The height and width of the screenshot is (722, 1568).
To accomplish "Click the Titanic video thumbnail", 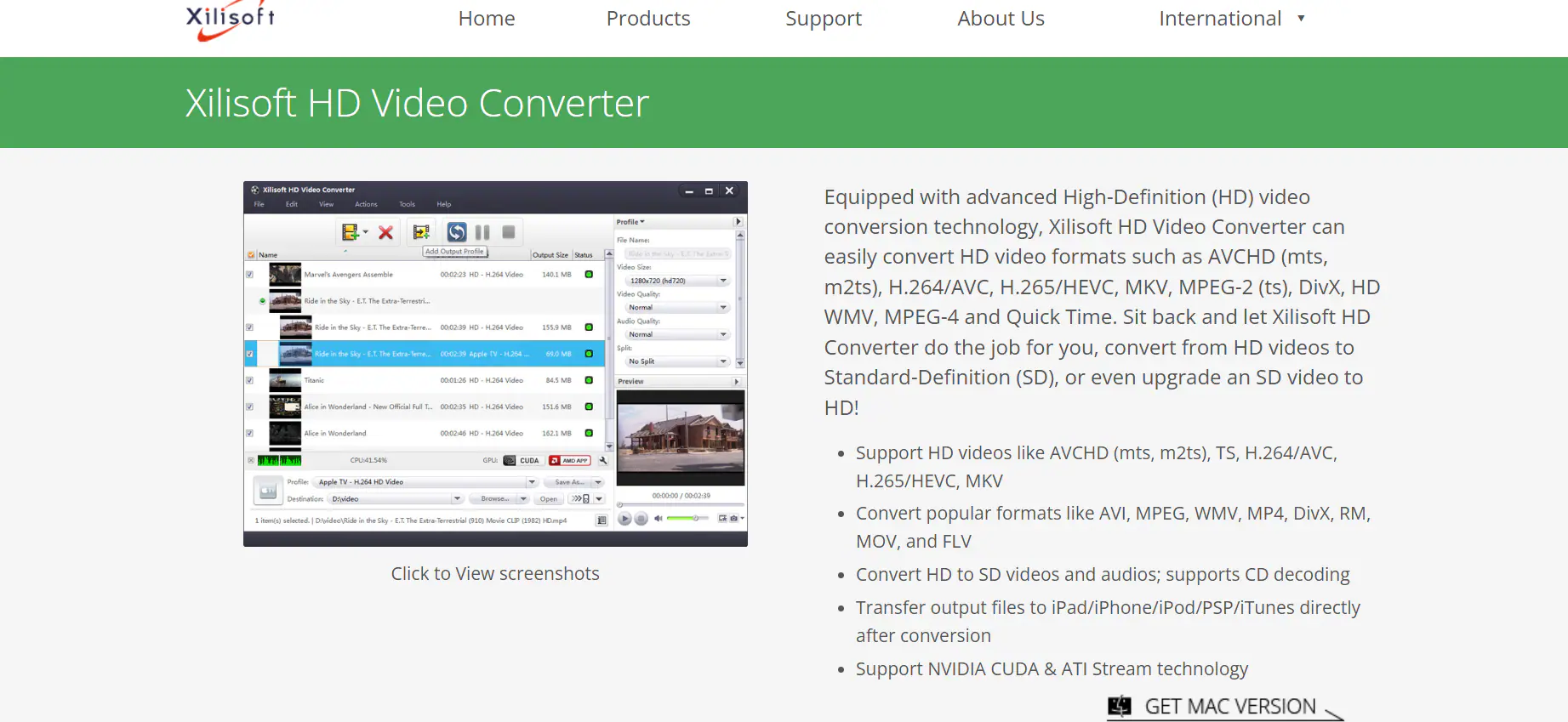I will [x=285, y=380].
